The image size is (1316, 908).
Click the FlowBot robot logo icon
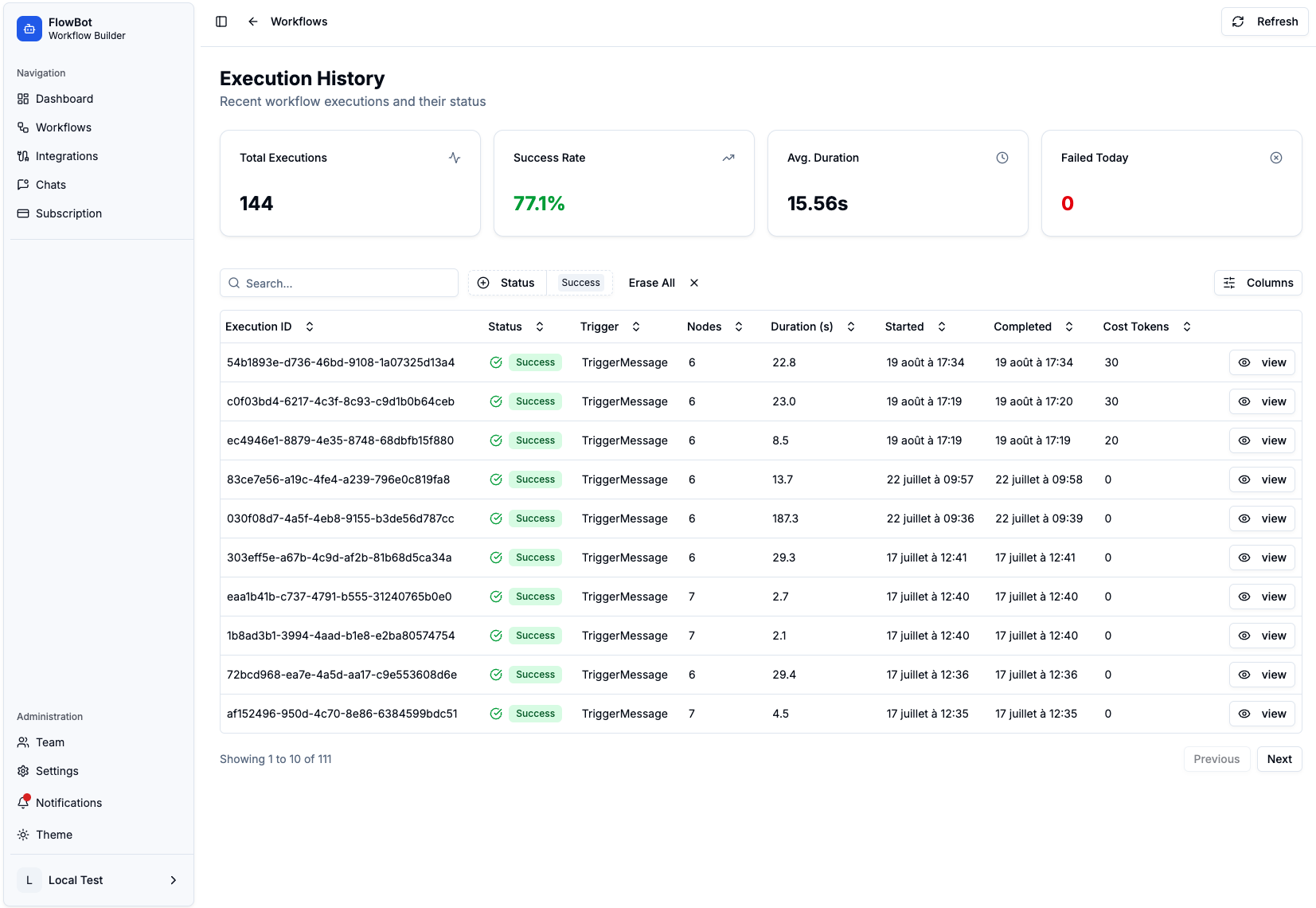tap(29, 29)
